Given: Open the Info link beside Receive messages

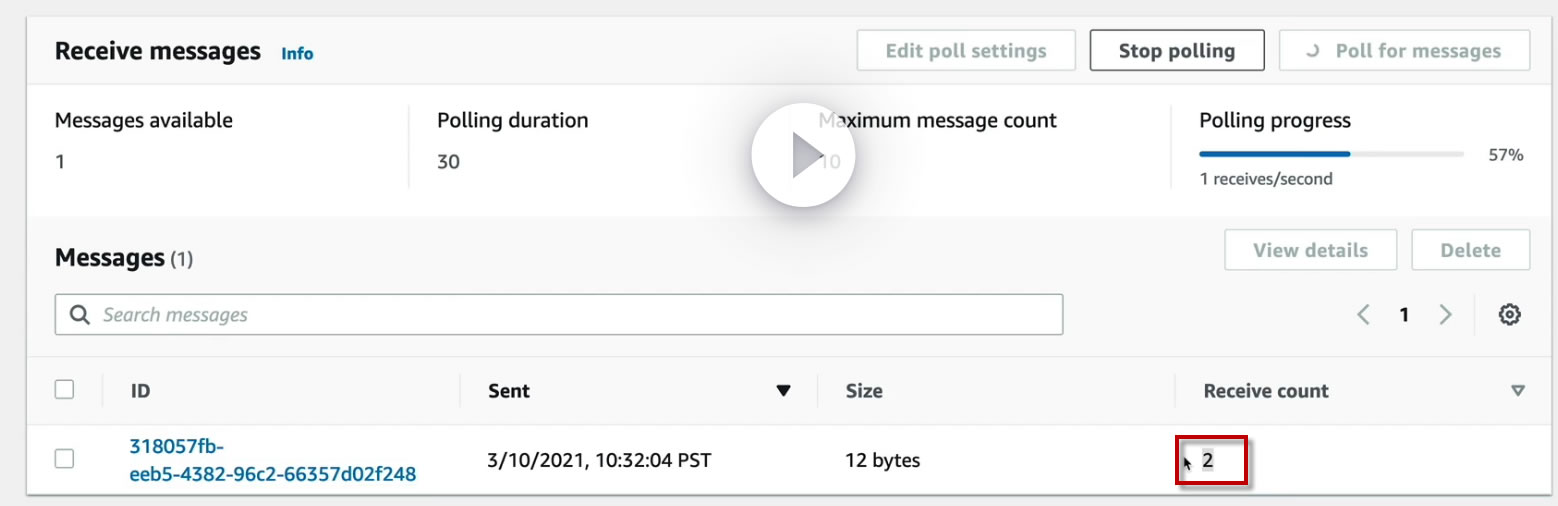Looking at the screenshot, I should pyautogui.click(x=297, y=54).
